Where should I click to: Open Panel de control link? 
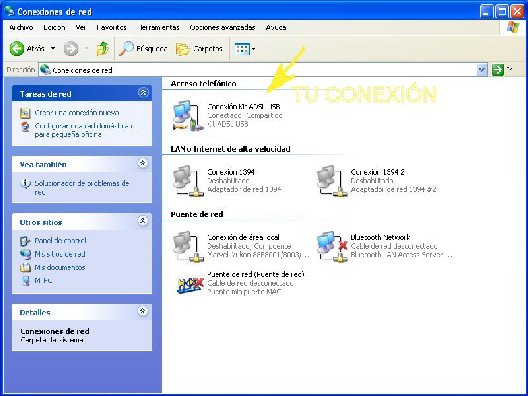[x=60, y=240]
